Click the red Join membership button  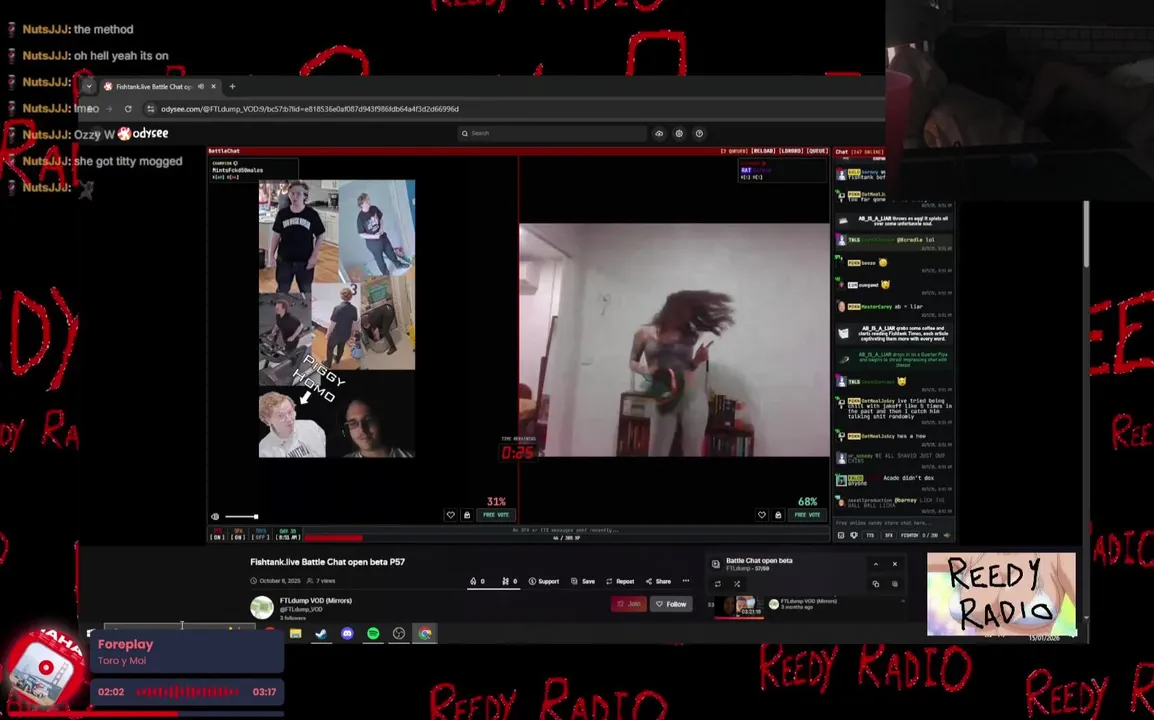[x=629, y=604]
